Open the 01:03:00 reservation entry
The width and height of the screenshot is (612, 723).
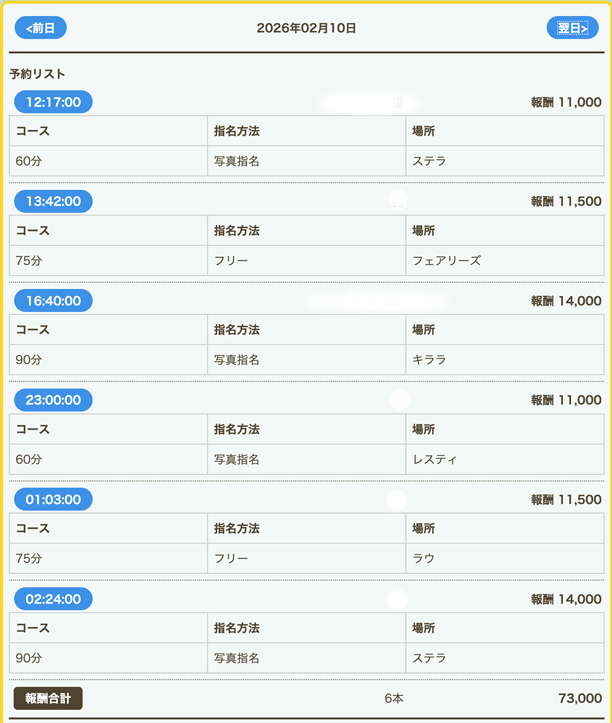(53, 499)
